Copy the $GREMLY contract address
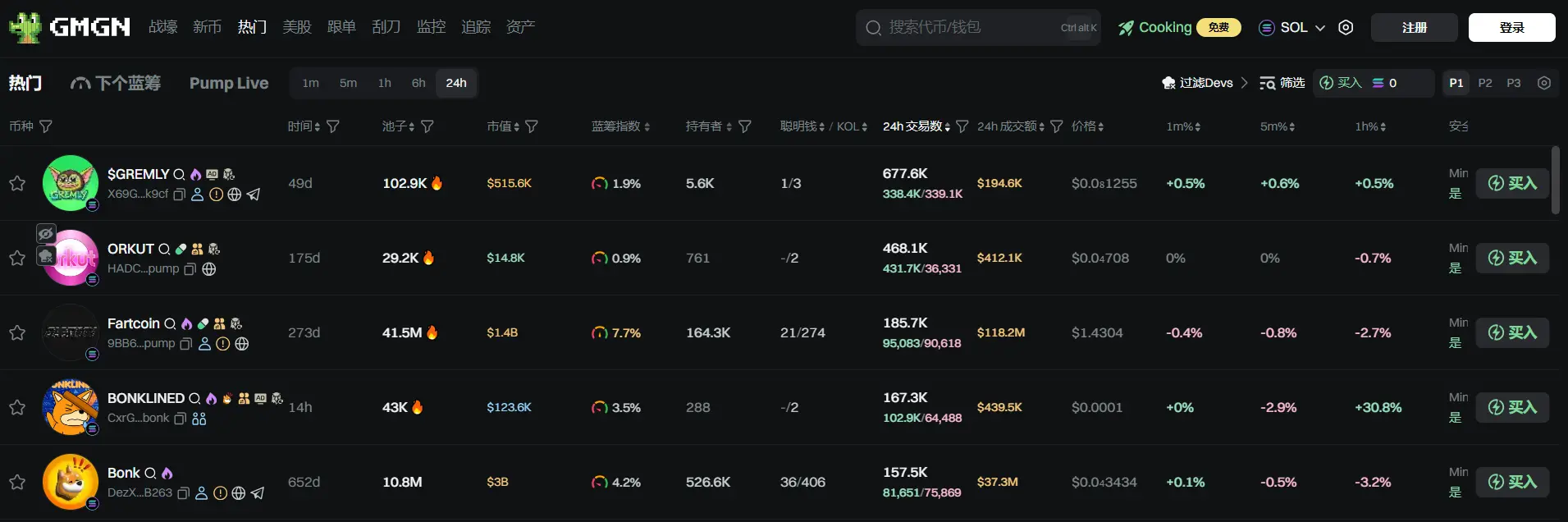Screen dimensions: 1568x522 (x=180, y=195)
